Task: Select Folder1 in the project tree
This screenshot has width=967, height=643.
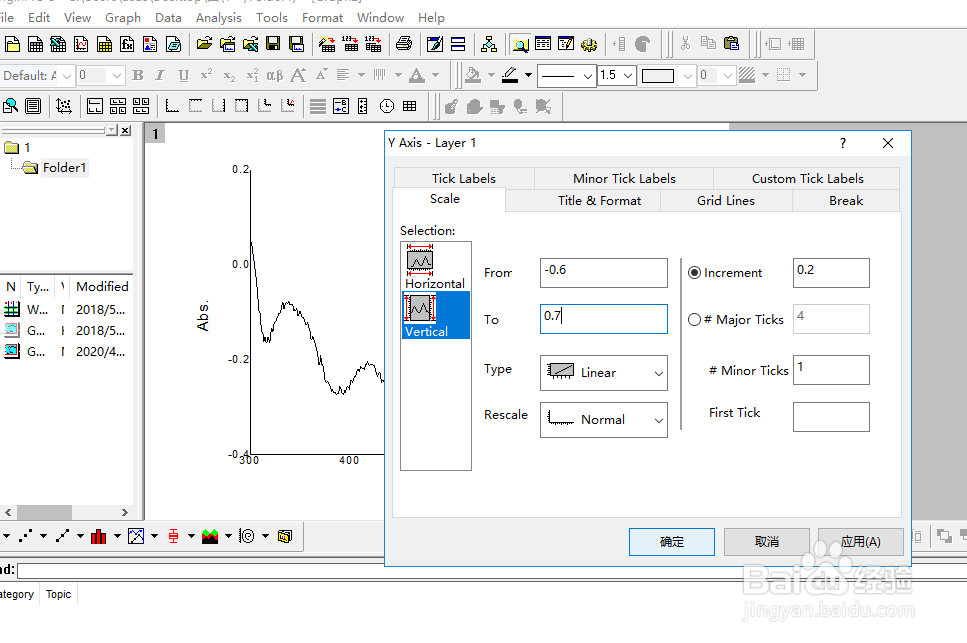Action: point(64,167)
